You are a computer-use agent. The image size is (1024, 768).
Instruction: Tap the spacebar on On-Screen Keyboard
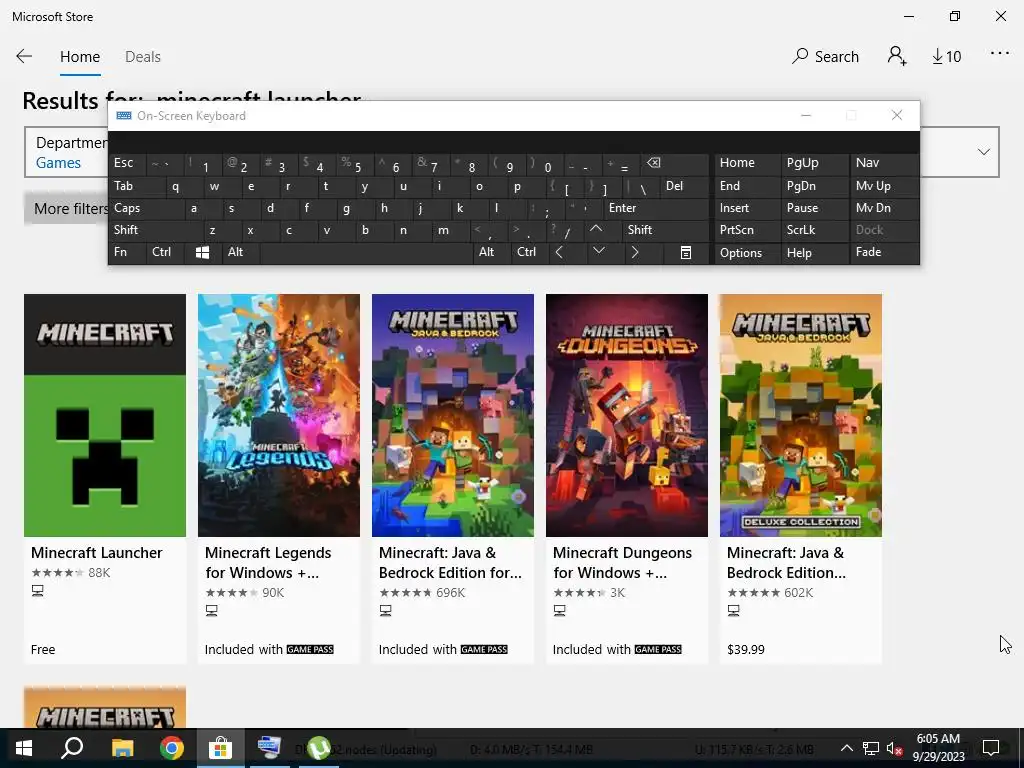click(366, 252)
